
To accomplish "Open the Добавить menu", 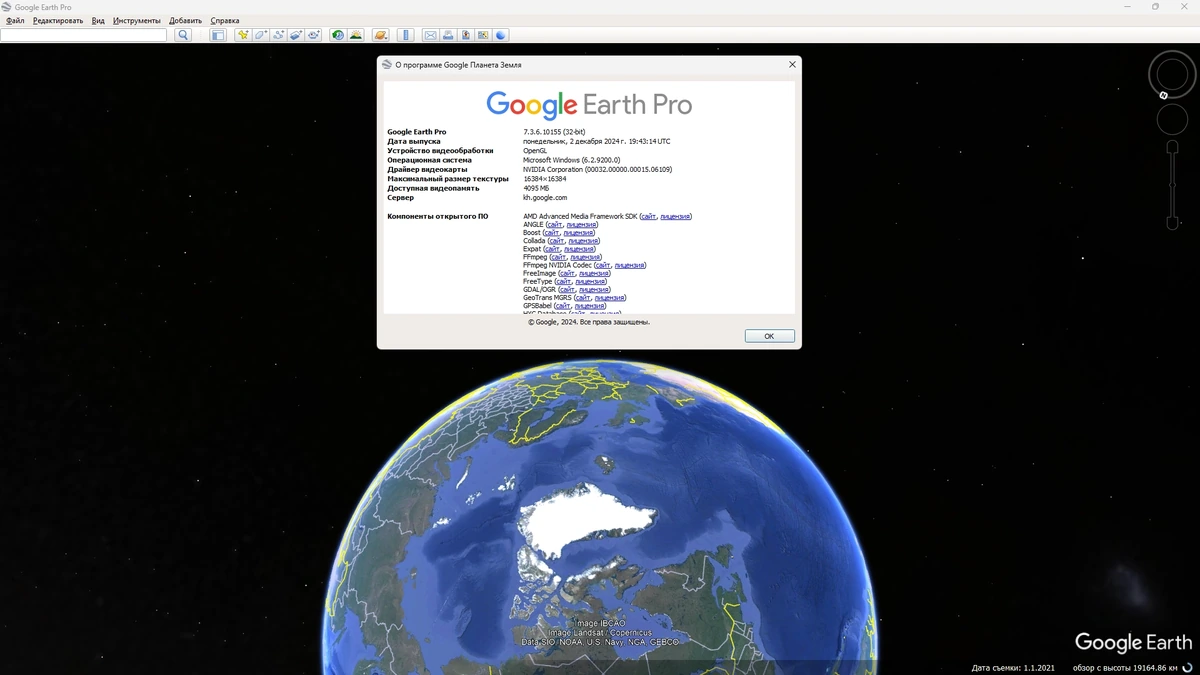I will pyautogui.click(x=185, y=21).
